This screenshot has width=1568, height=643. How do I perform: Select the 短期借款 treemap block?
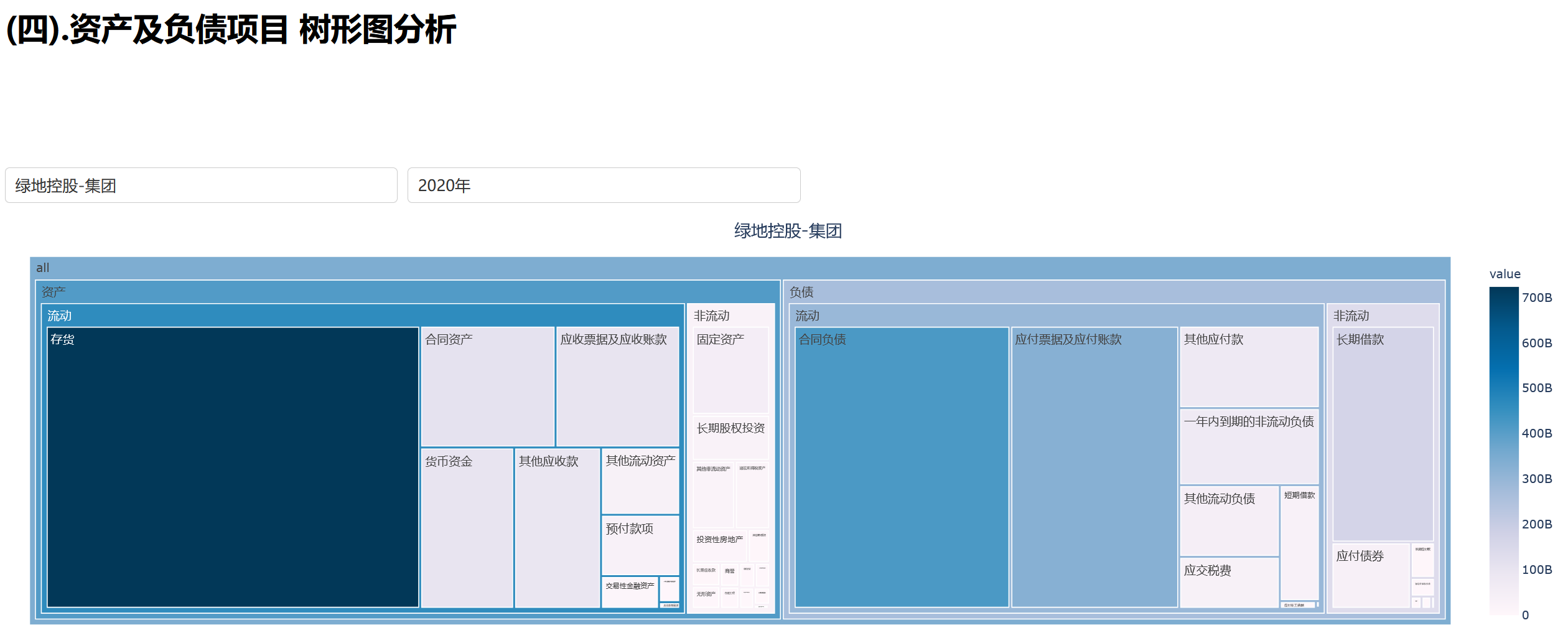coord(1300,543)
